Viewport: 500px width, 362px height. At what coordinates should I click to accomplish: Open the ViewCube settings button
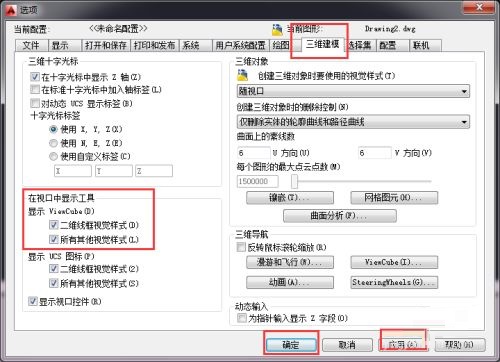(394, 262)
